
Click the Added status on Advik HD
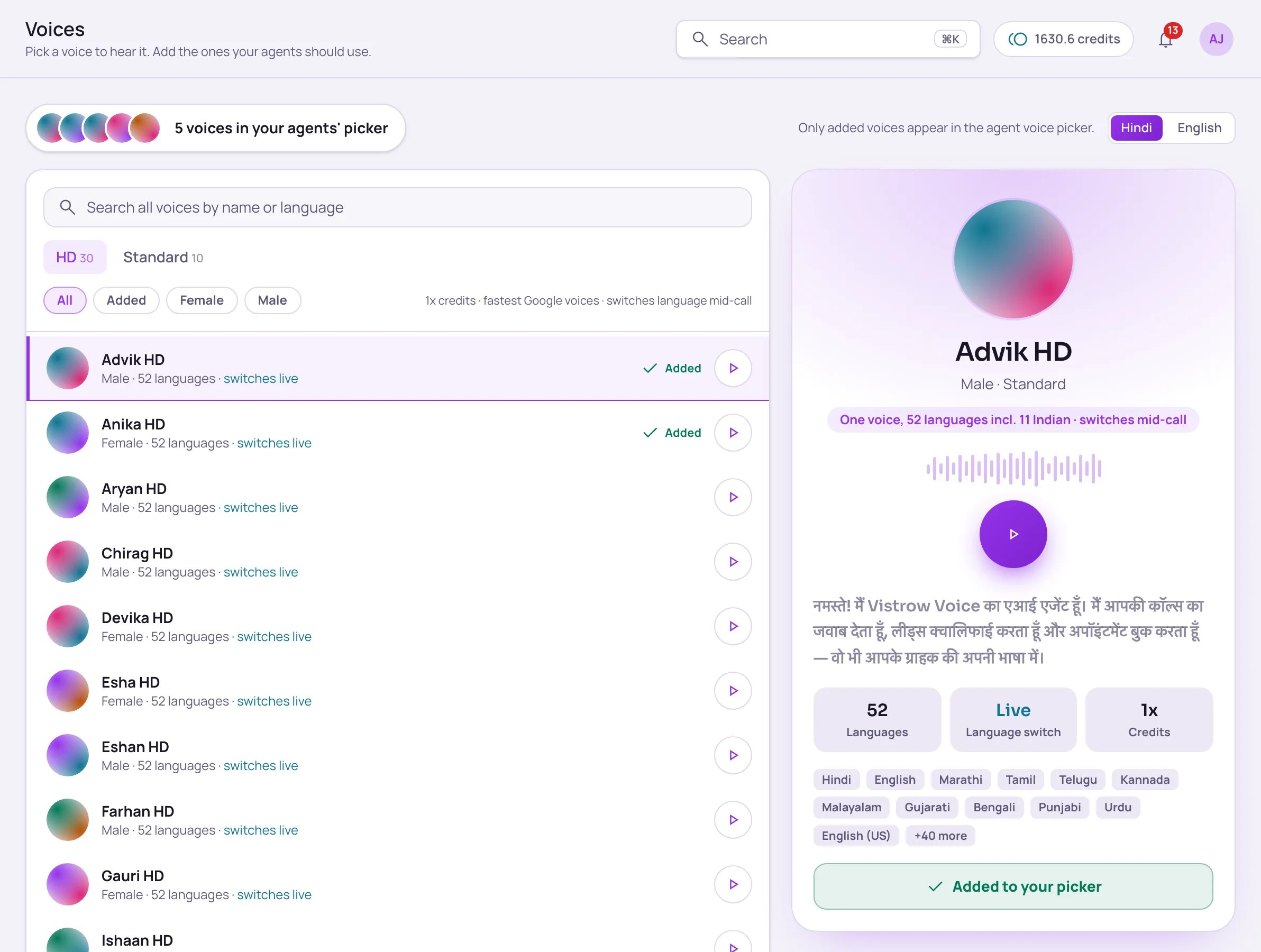672,368
